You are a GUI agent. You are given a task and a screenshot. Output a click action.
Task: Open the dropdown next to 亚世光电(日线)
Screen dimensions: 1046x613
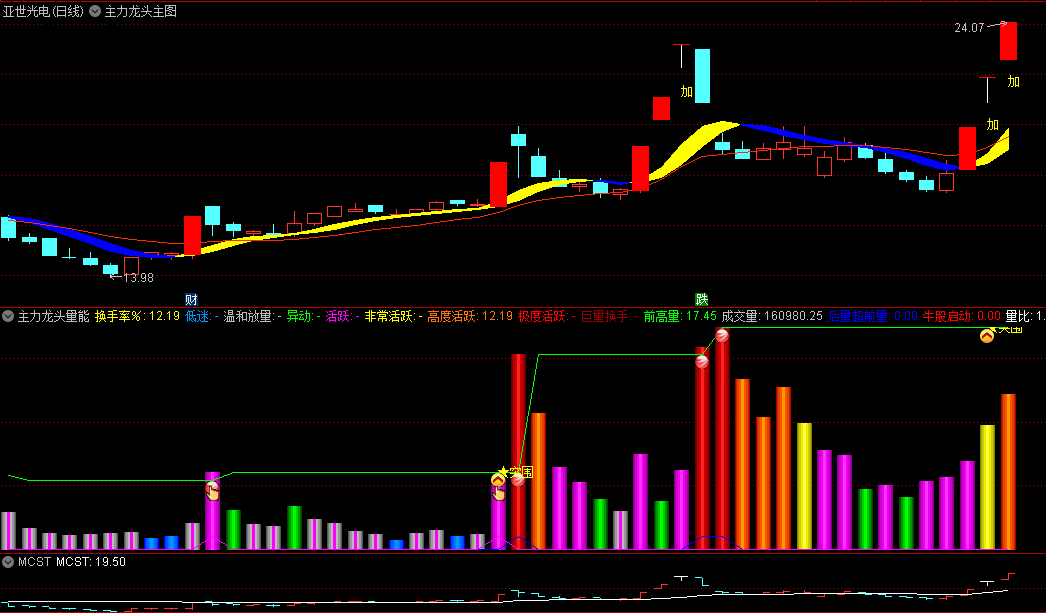click(95, 11)
